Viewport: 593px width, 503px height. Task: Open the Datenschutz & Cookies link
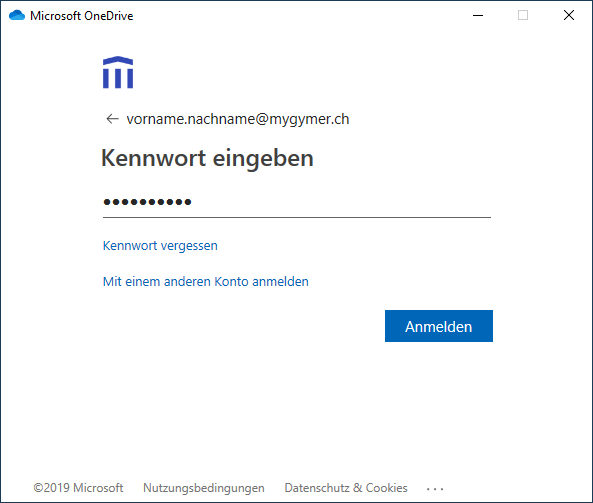pos(346,488)
